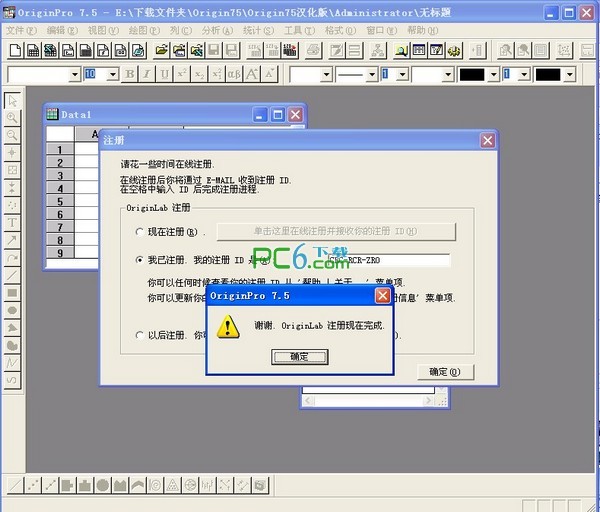Click the Save Project floppy icon
The image size is (600, 512).
tap(214, 51)
